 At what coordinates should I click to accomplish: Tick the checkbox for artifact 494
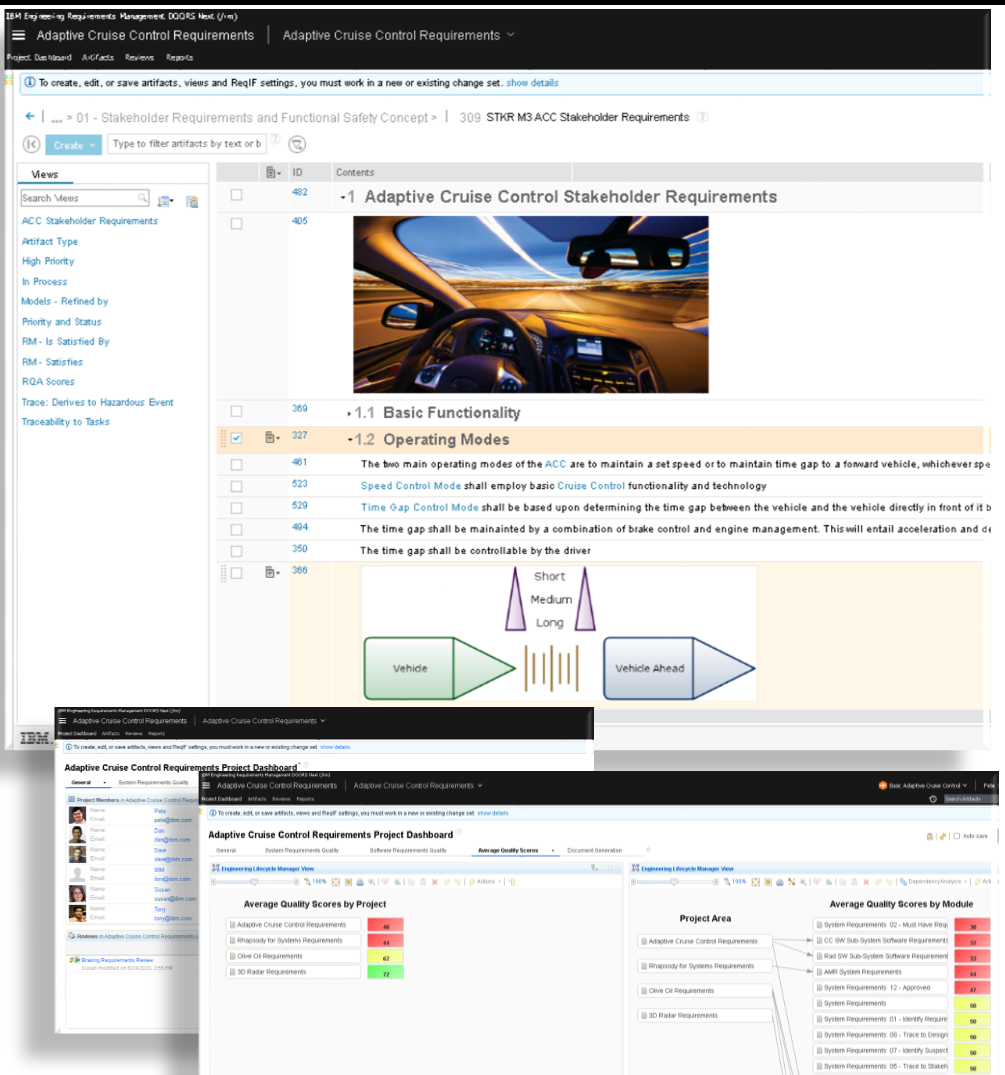(x=237, y=530)
